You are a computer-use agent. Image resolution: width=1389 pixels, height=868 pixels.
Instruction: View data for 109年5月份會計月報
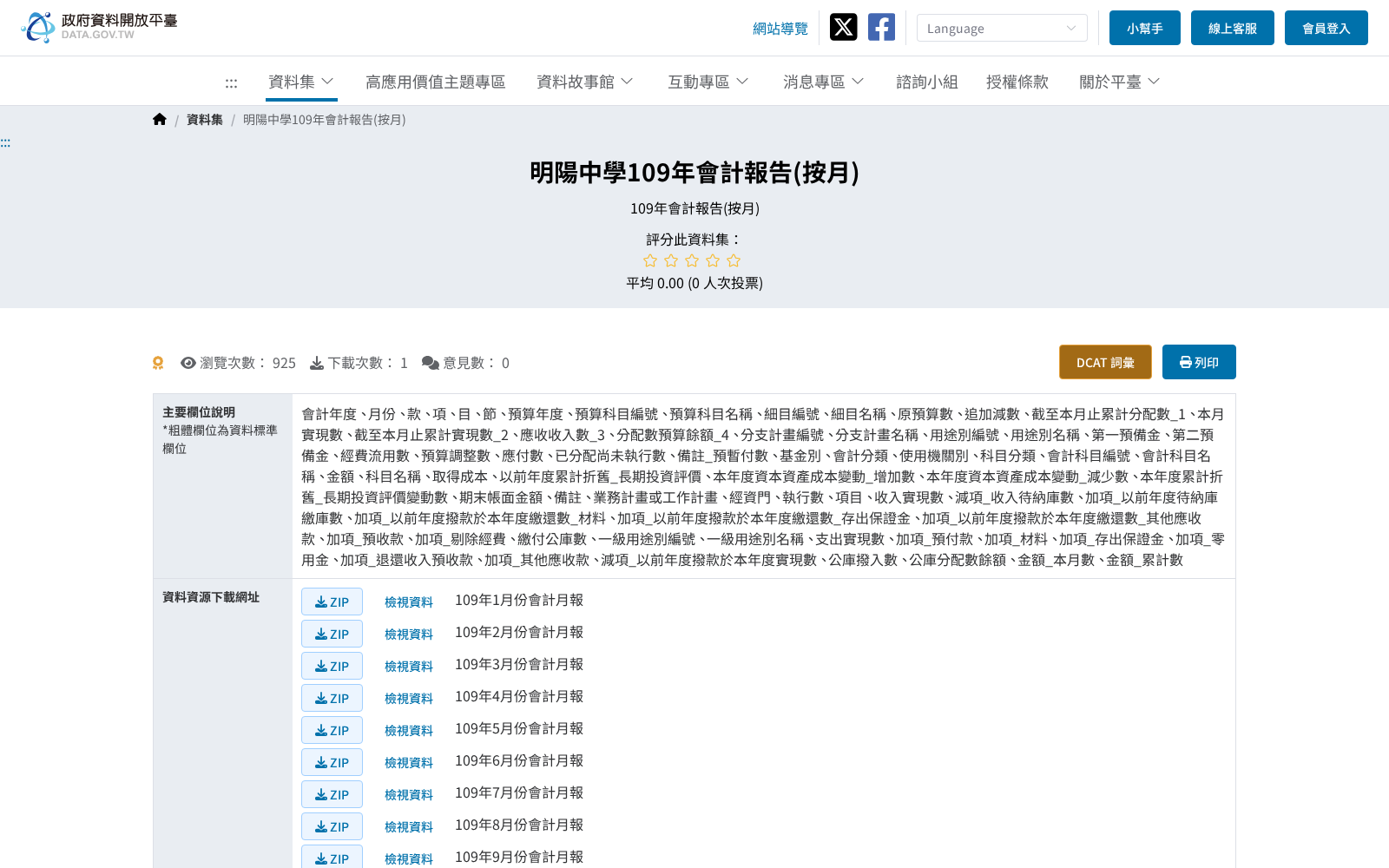pos(409,730)
